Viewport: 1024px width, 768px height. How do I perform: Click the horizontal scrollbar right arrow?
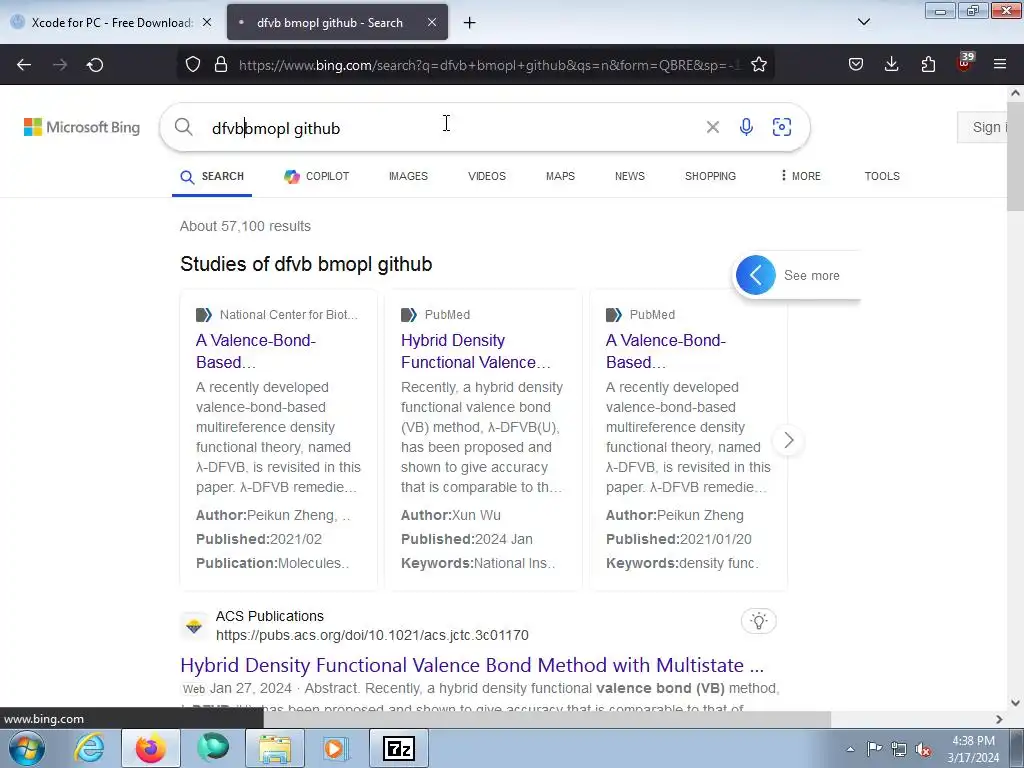point(999,719)
